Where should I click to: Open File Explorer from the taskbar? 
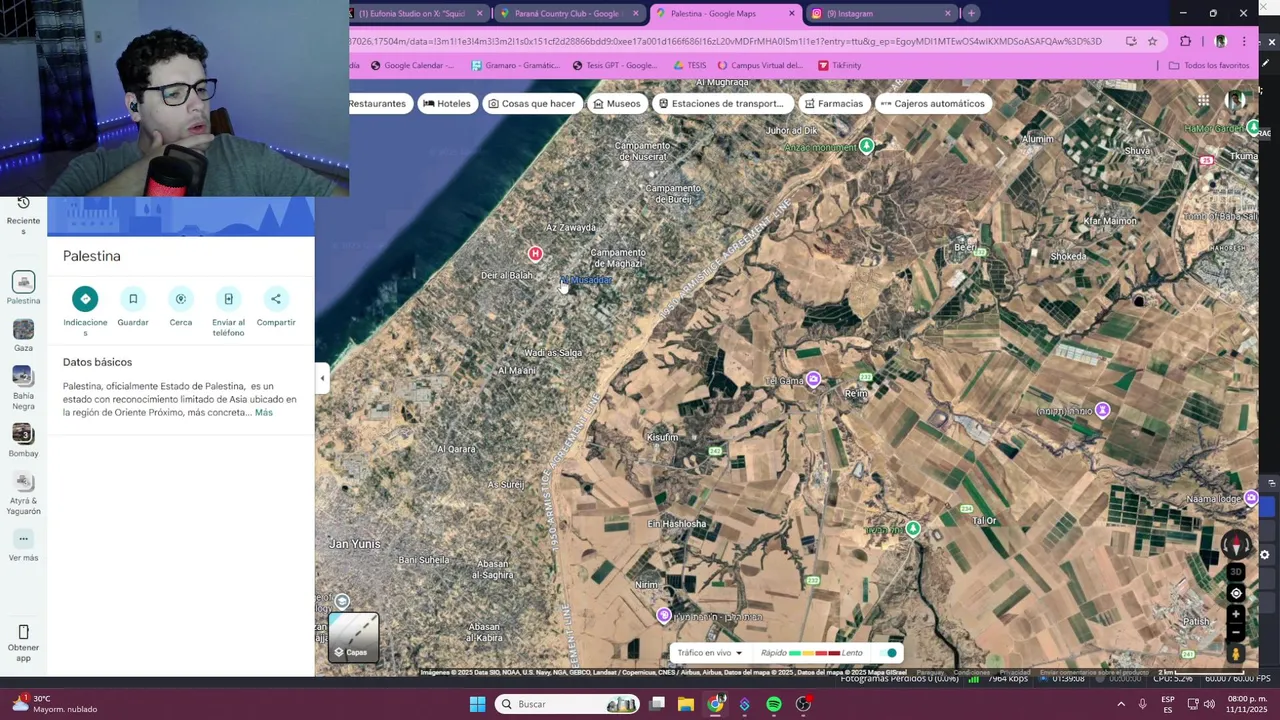click(x=686, y=704)
